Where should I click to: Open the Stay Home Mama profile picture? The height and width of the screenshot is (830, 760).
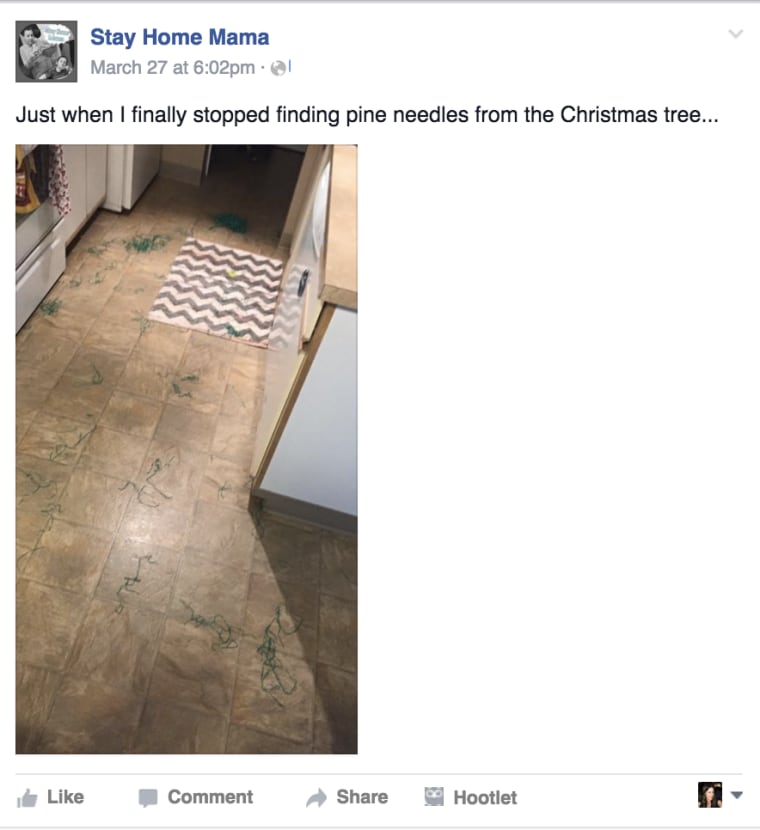(47, 51)
